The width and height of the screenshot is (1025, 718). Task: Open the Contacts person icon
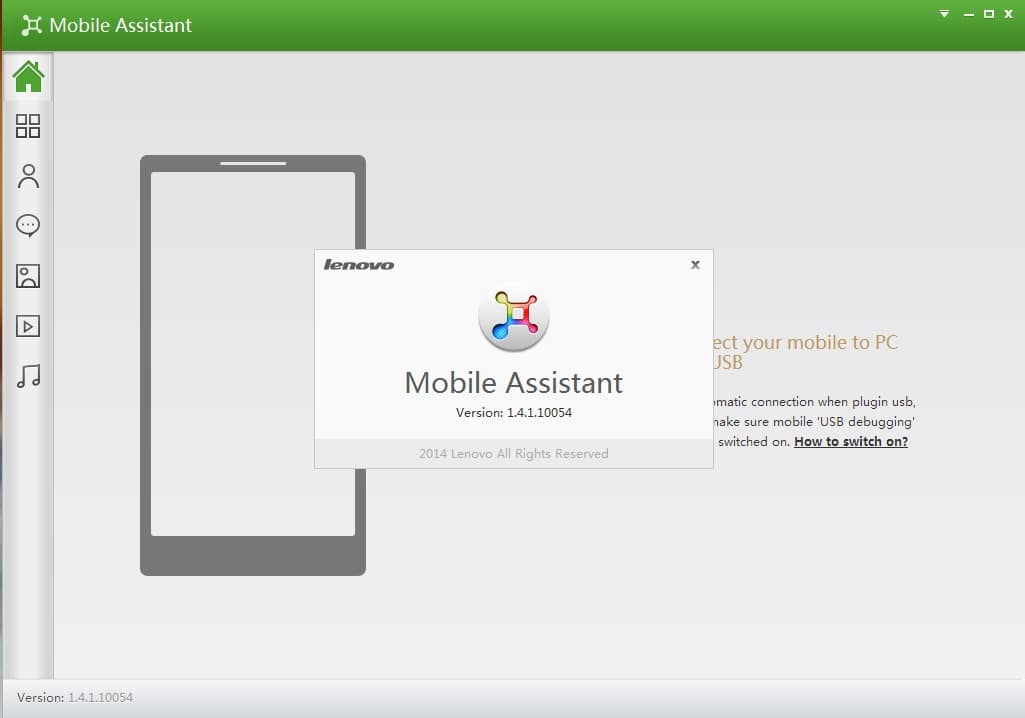coord(28,177)
